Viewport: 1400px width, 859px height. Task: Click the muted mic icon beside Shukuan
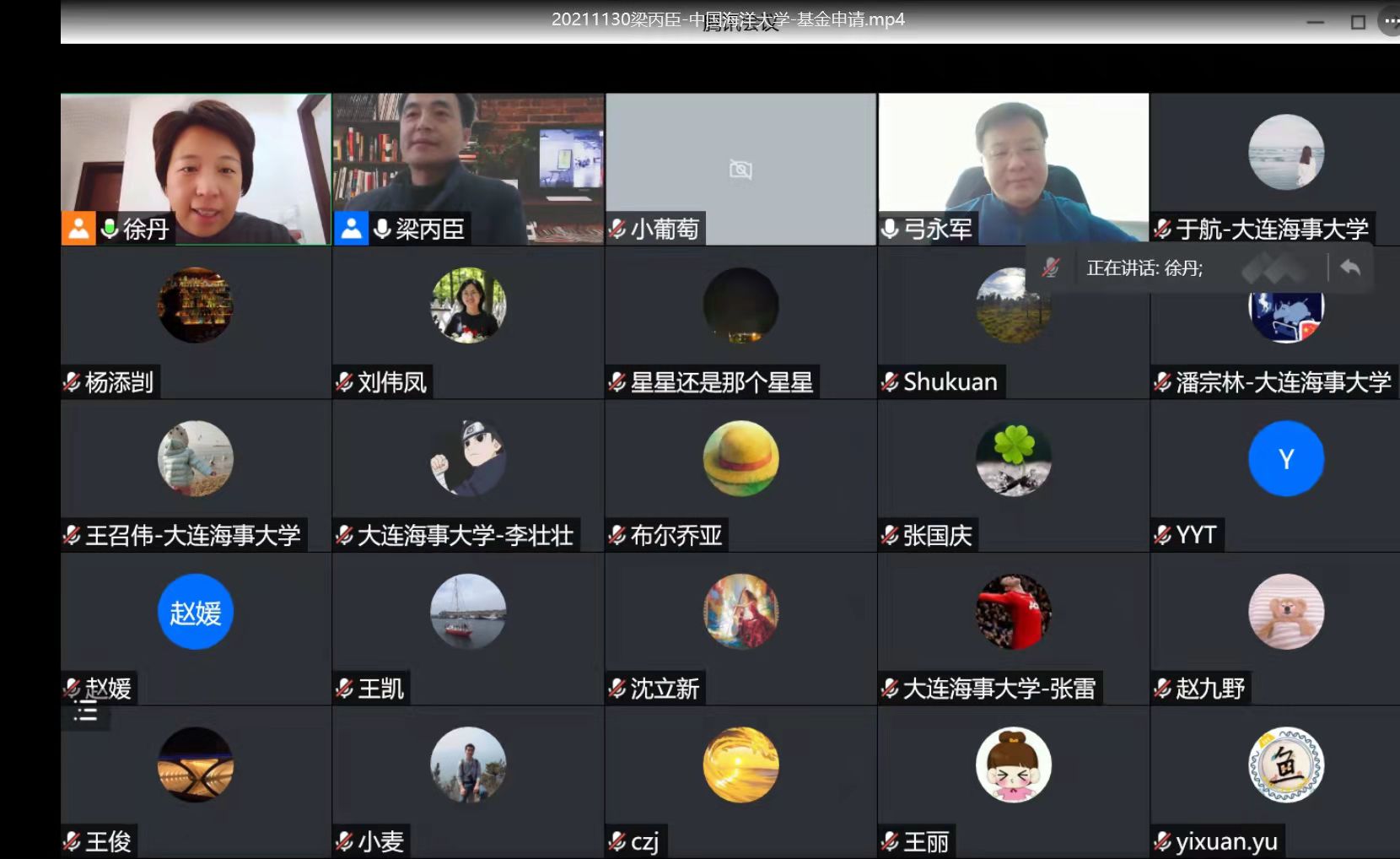890,382
